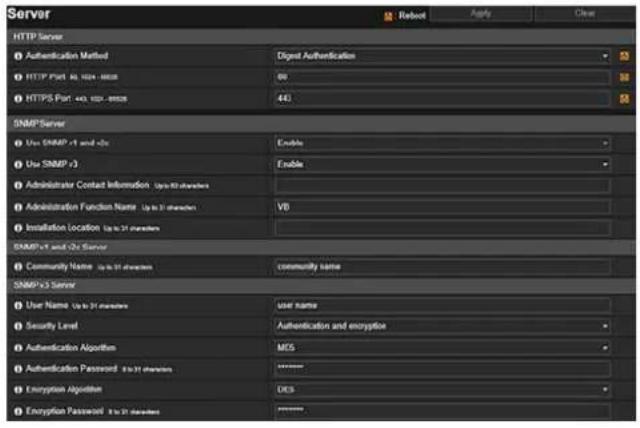Click the Administration Function Name field

(x=442, y=207)
